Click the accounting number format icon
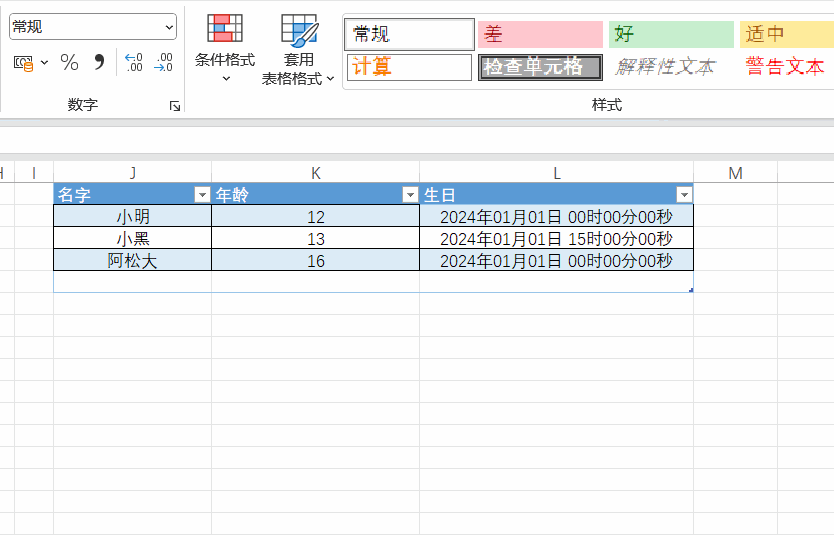 [x=23, y=63]
